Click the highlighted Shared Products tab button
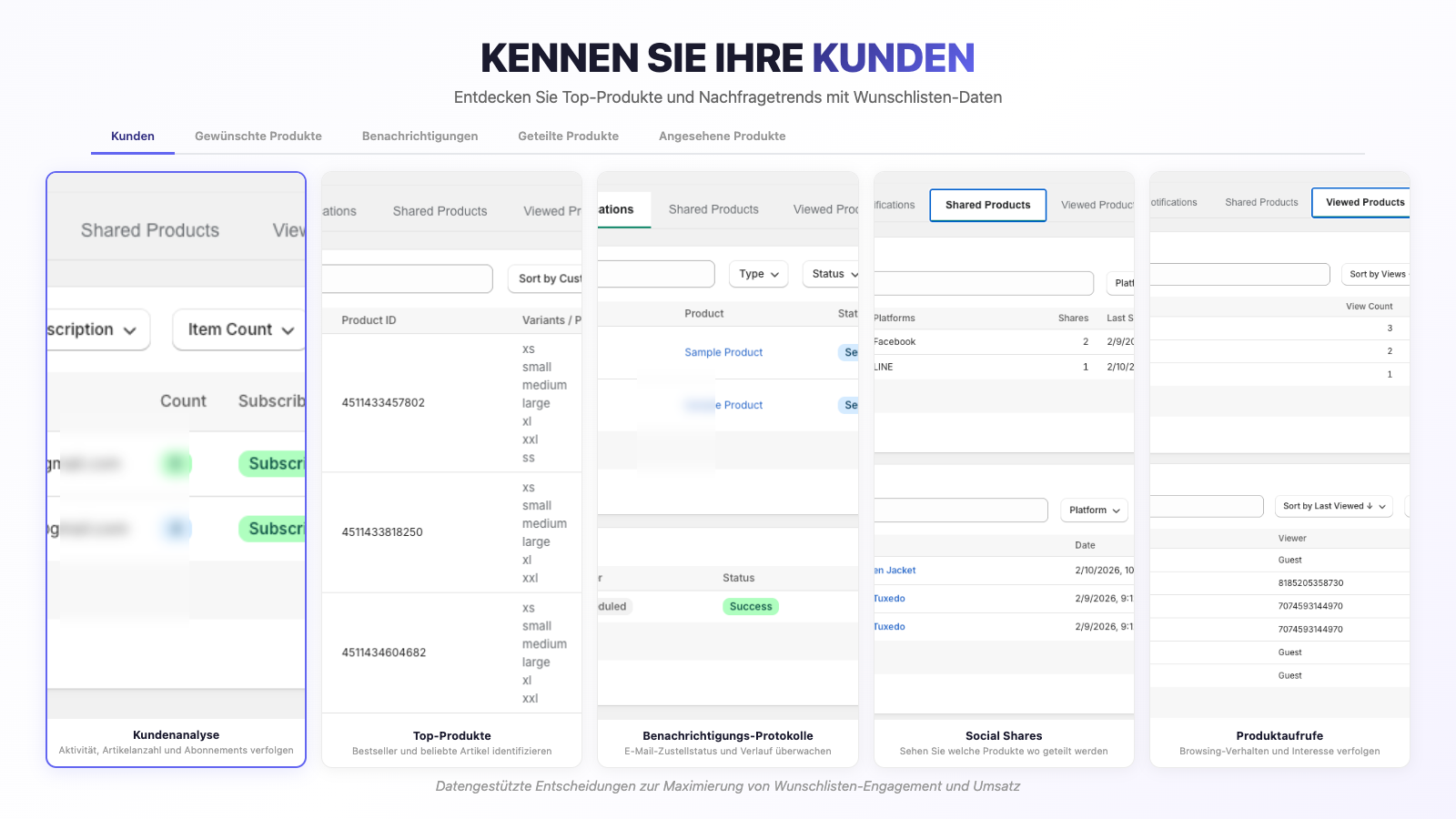The height and width of the screenshot is (819, 1456). tap(987, 206)
